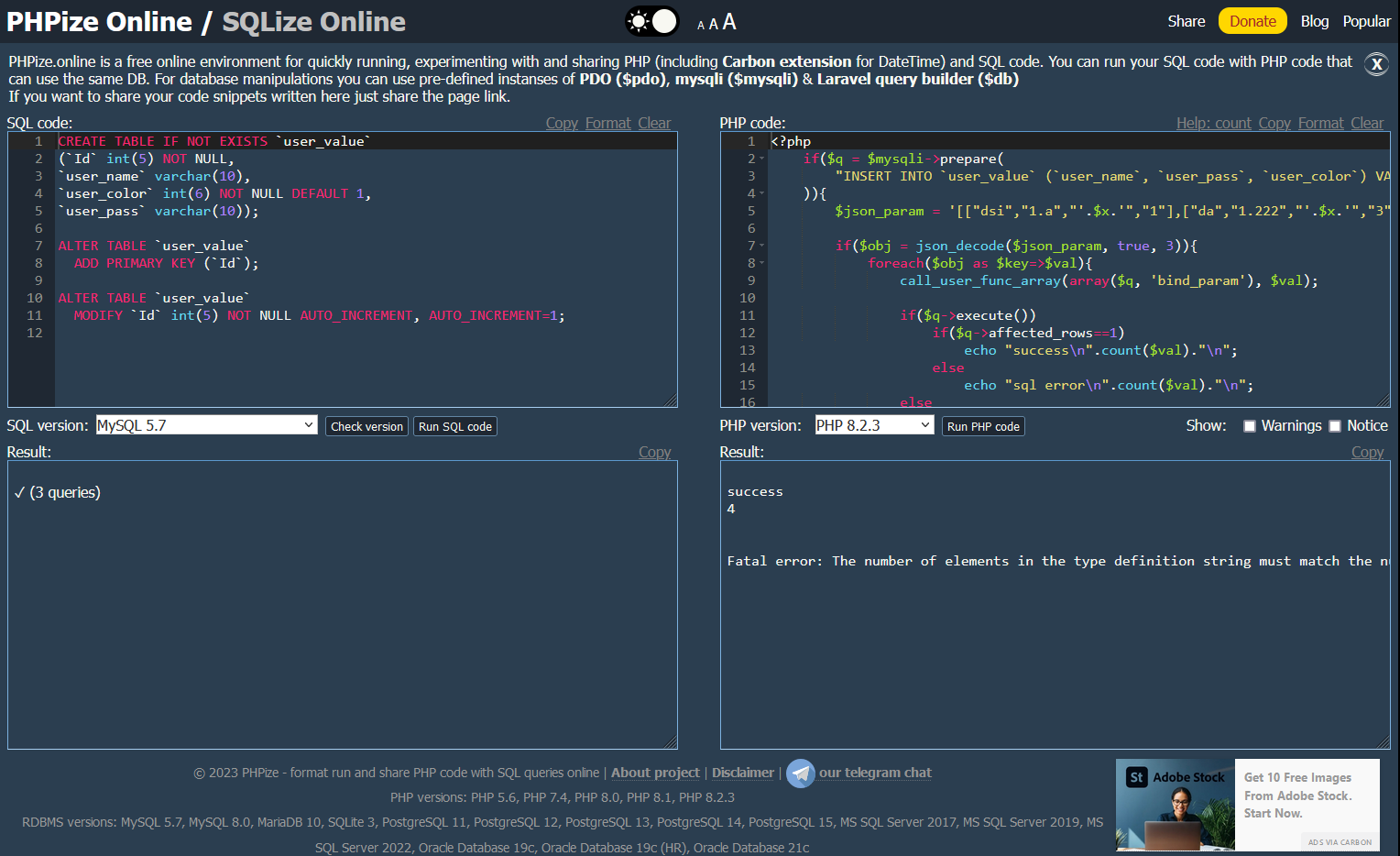Go to the PHPize Online home title
This screenshot has height=856, width=1400.
tap(99, 22)
